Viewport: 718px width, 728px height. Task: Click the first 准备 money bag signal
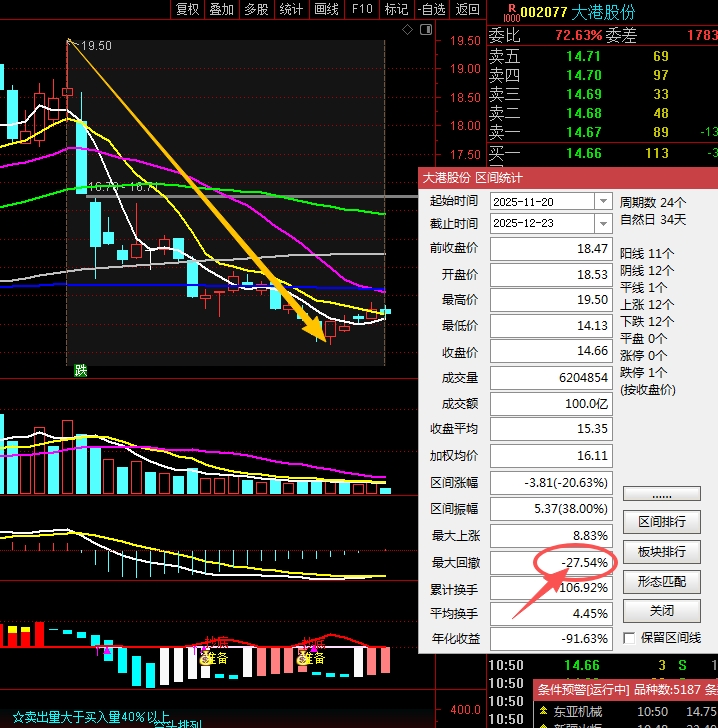[205, 658]
